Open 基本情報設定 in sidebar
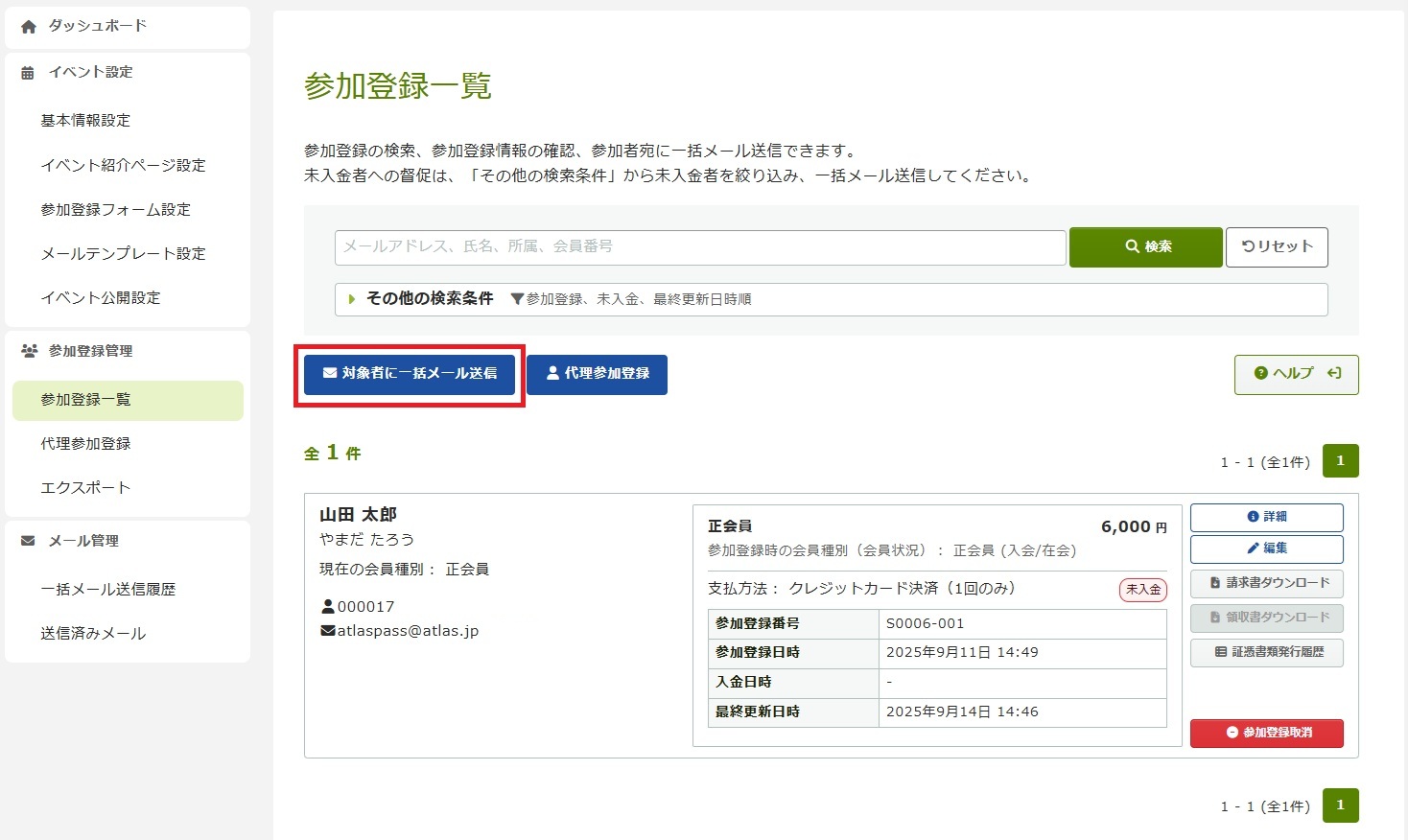1408x840 pixels. coord(85,121)
